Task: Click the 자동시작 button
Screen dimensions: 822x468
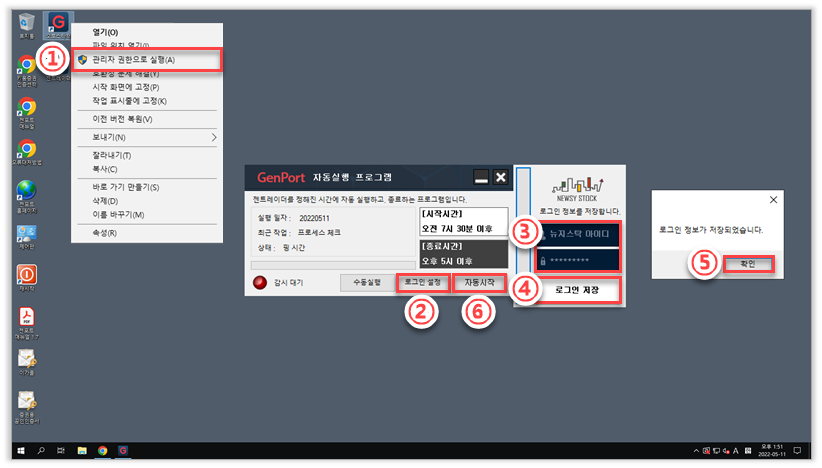Action: (479, 283)
